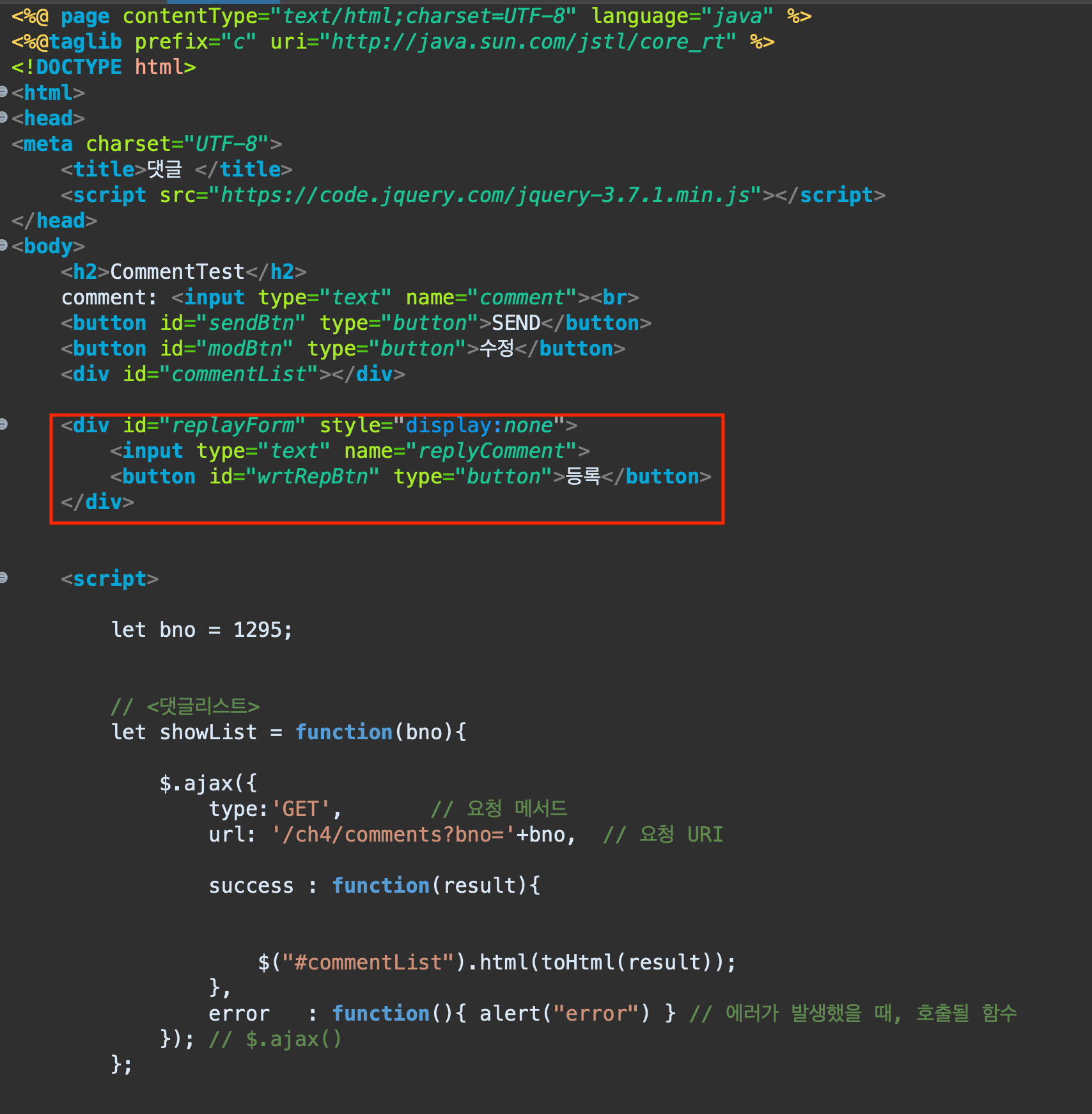This screenshot has width=1092, height=1114.
Task: Click the replyComment name value
Action: 492,451
